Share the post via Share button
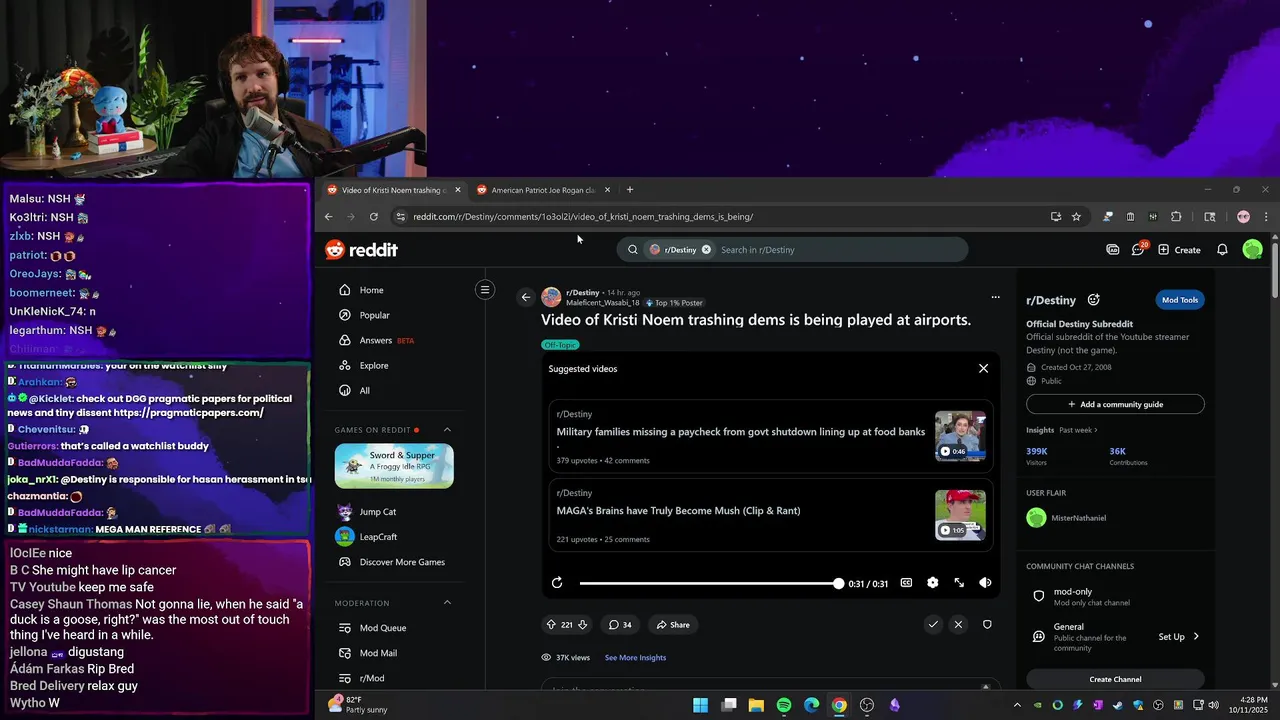The image size is (1280, 720). (672, 625)
